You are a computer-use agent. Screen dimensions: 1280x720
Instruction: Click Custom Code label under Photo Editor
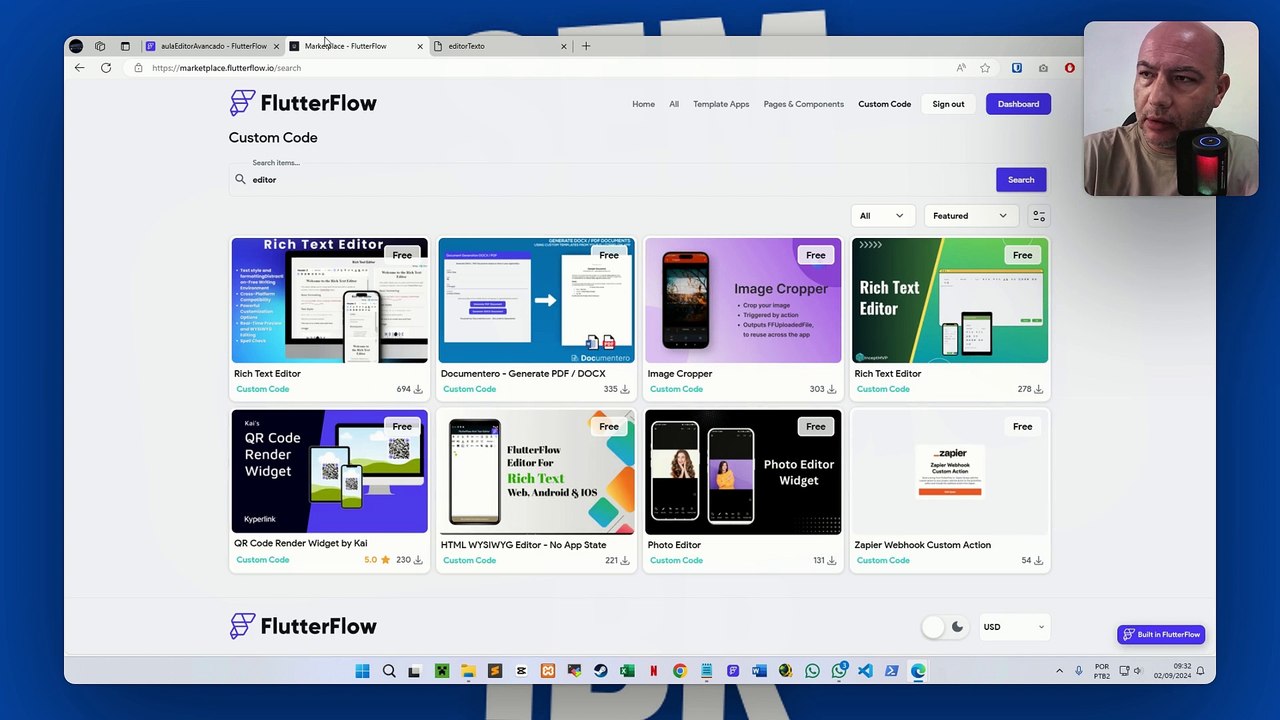point(676,560)
